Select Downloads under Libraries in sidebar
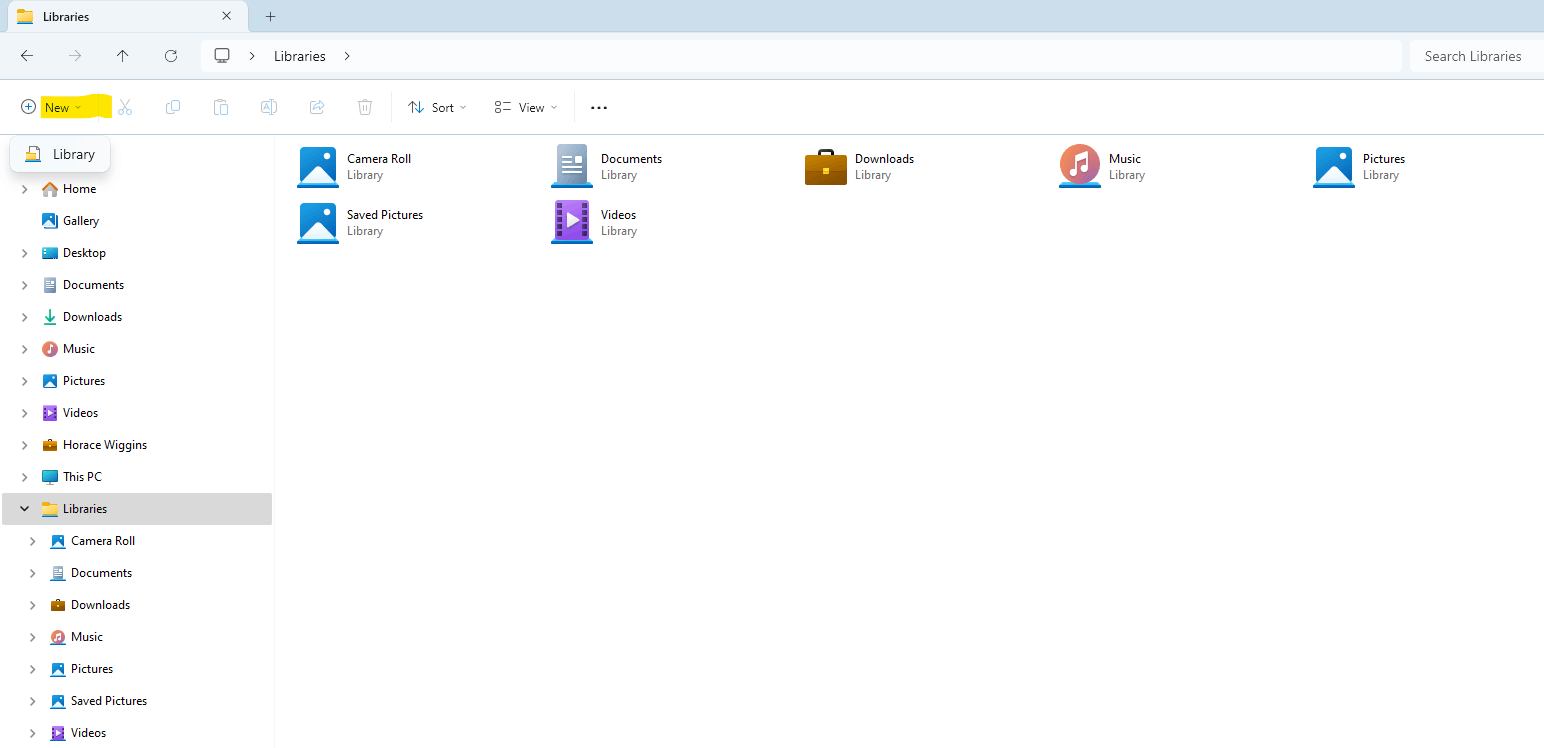 coord(100,605)
